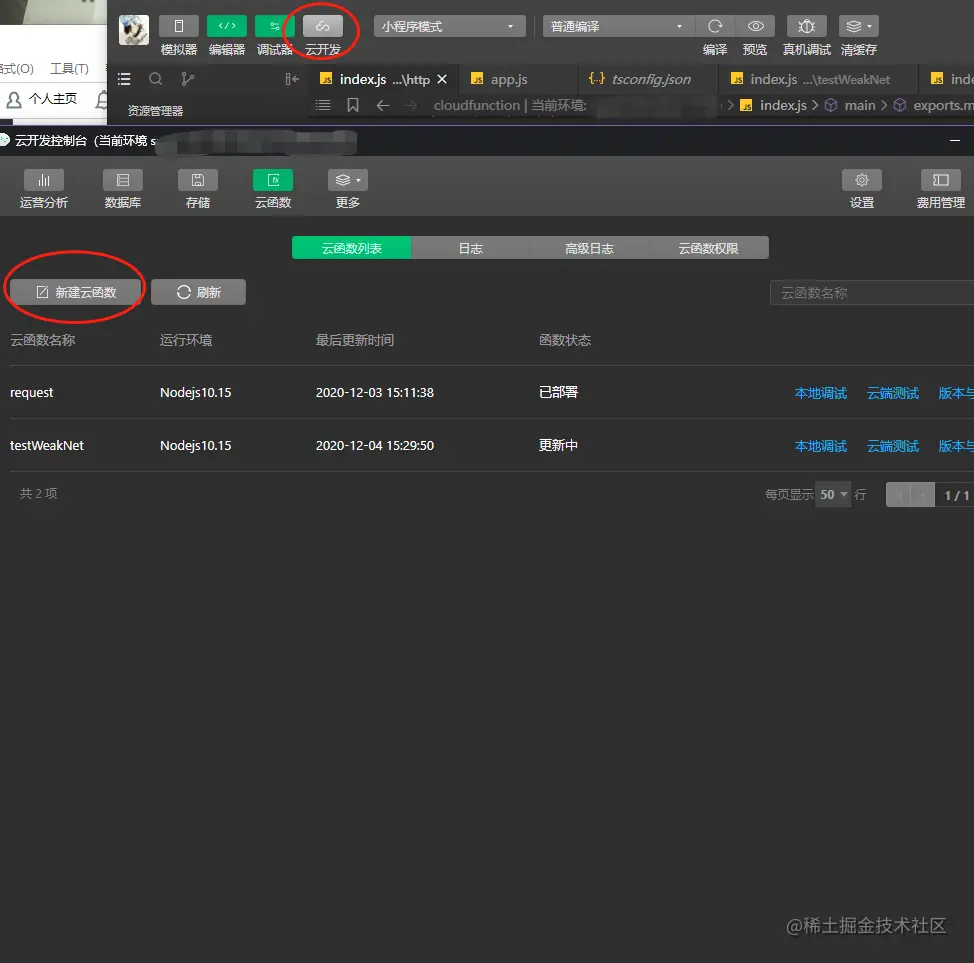Open 云端测试 for the request function
Screen dimensions: 974x963
893,393
